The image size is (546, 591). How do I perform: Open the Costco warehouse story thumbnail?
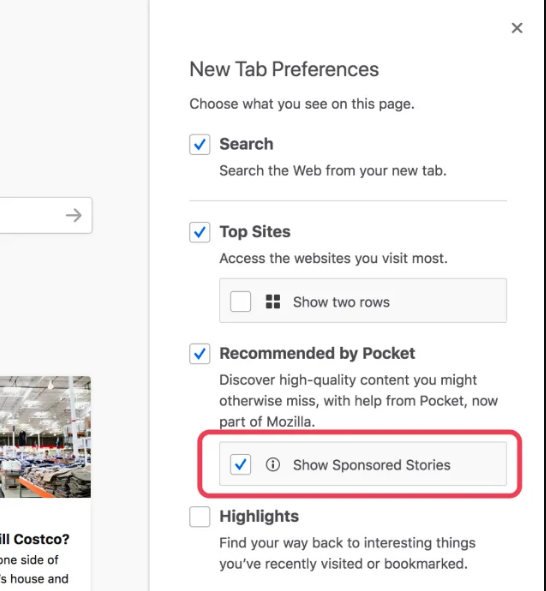point(45,437)
